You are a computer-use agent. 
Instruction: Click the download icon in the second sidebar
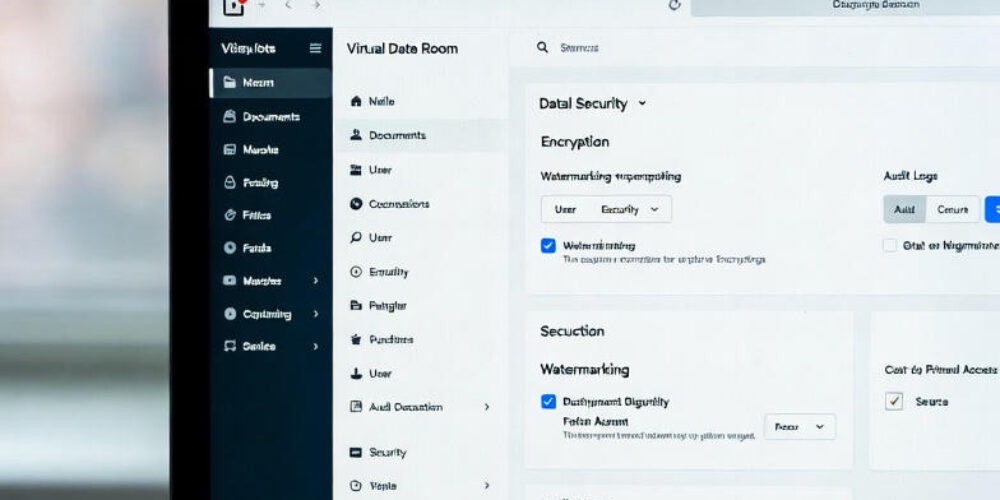point(355,373)
